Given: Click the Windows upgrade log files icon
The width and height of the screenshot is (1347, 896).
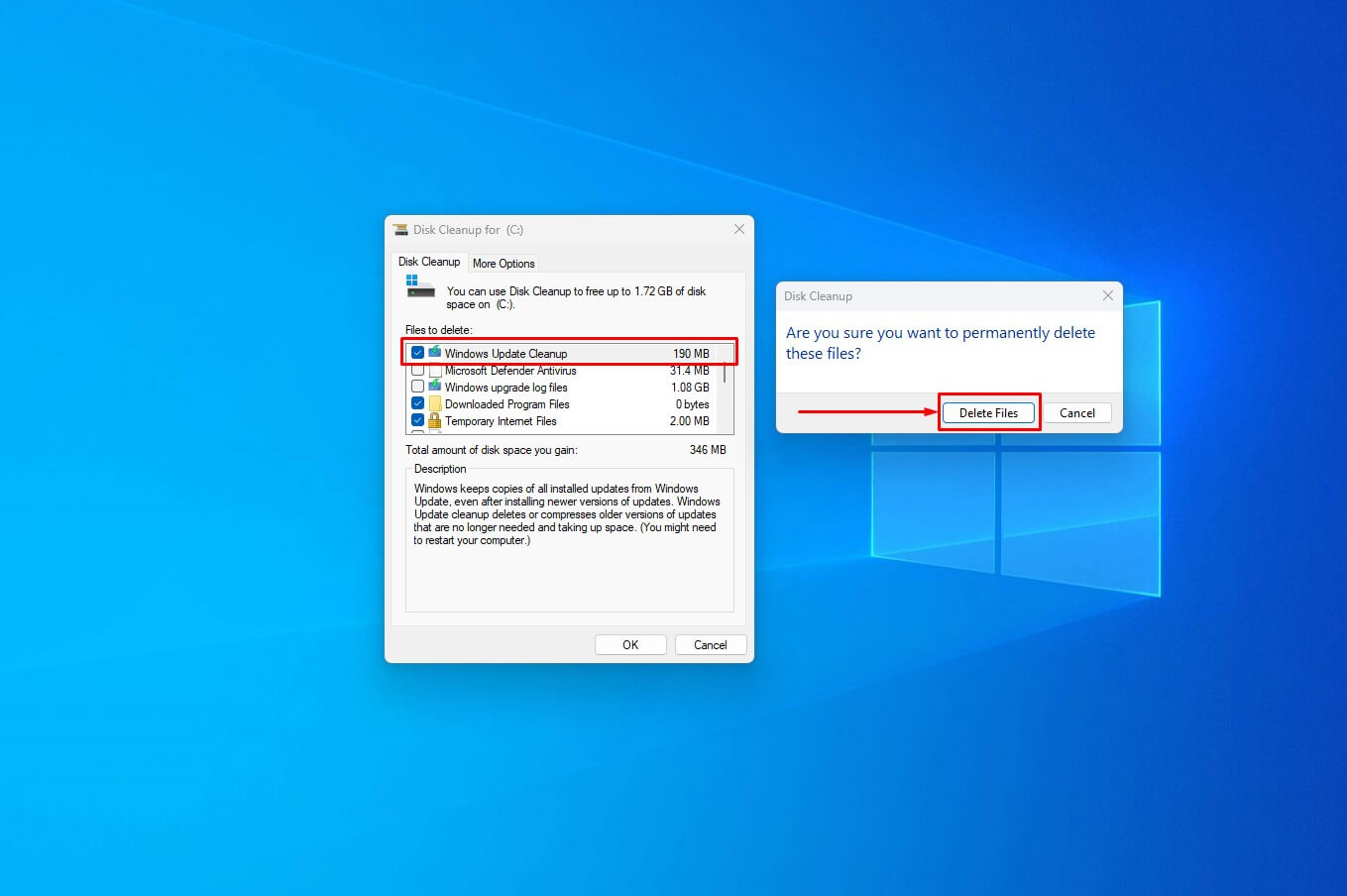Looking at the screenshot, I should [434, 387].
